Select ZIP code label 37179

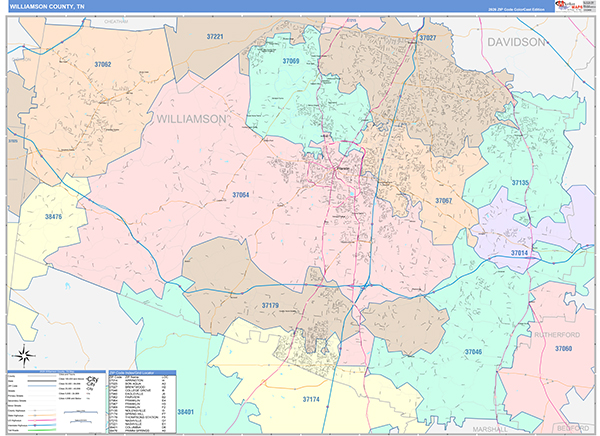coord(270,305)
